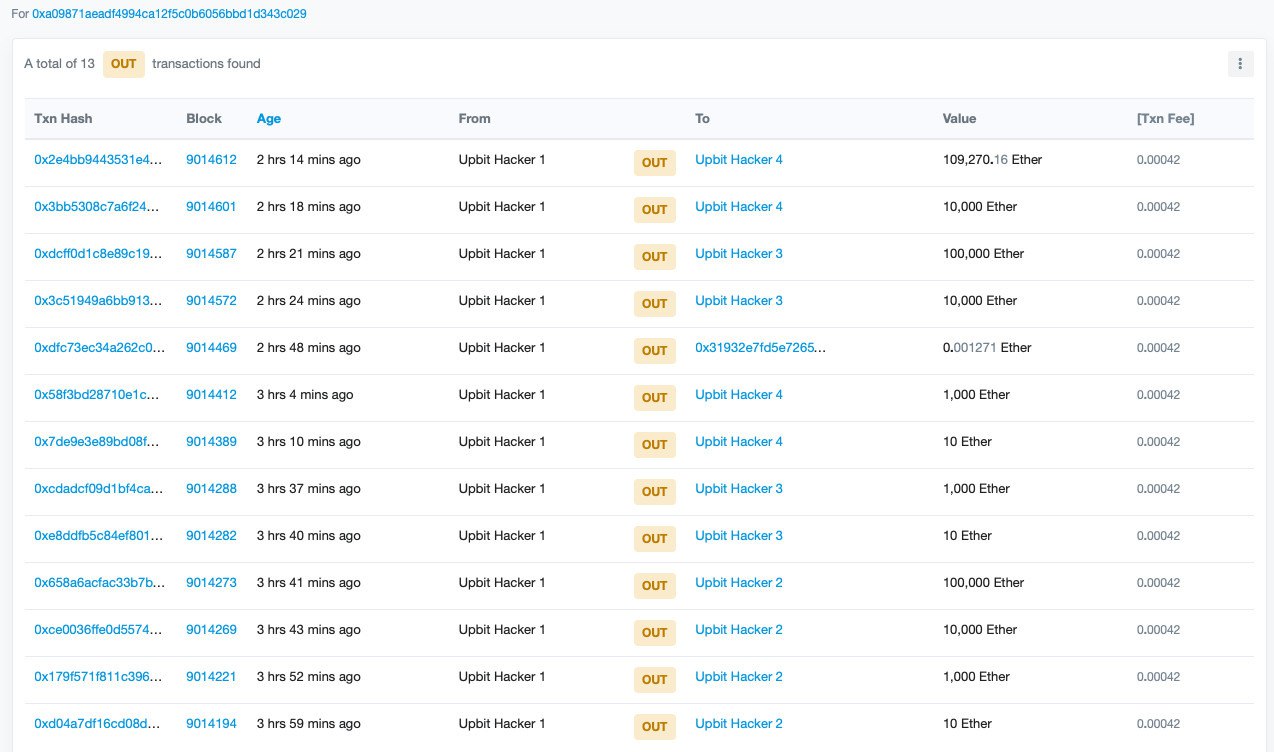Viewport: 1274px width, 752px height.
Task: Open transaction 0x58f3bd28710e1c...
Action: pos(97,394)
